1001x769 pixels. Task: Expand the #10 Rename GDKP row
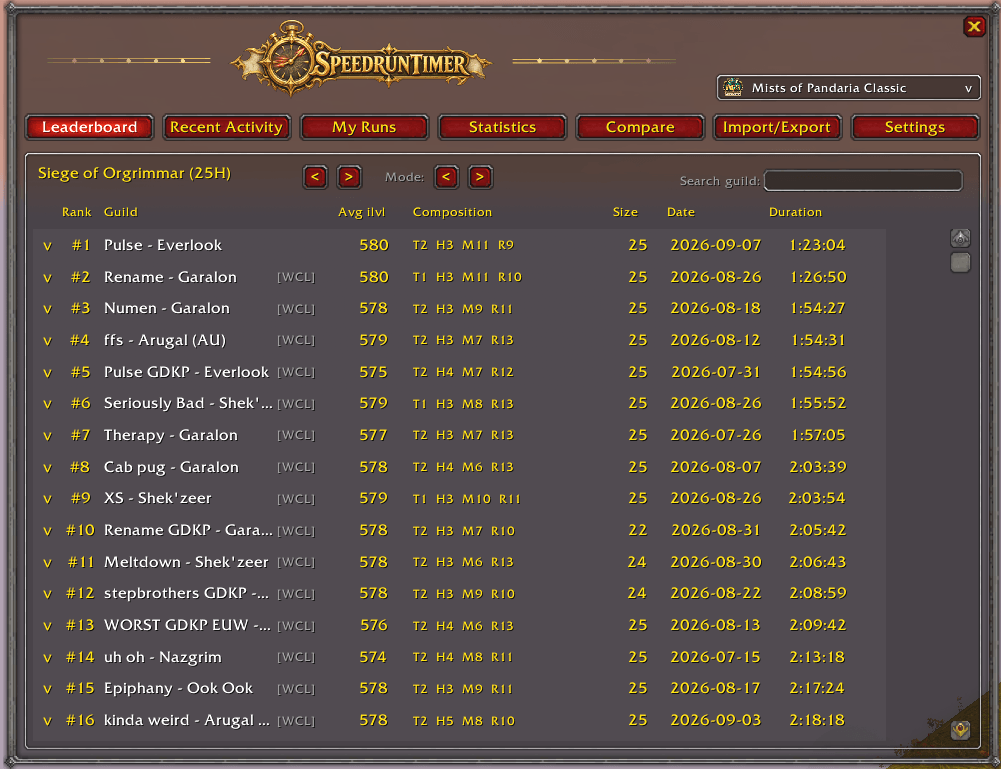coord(47,531)
